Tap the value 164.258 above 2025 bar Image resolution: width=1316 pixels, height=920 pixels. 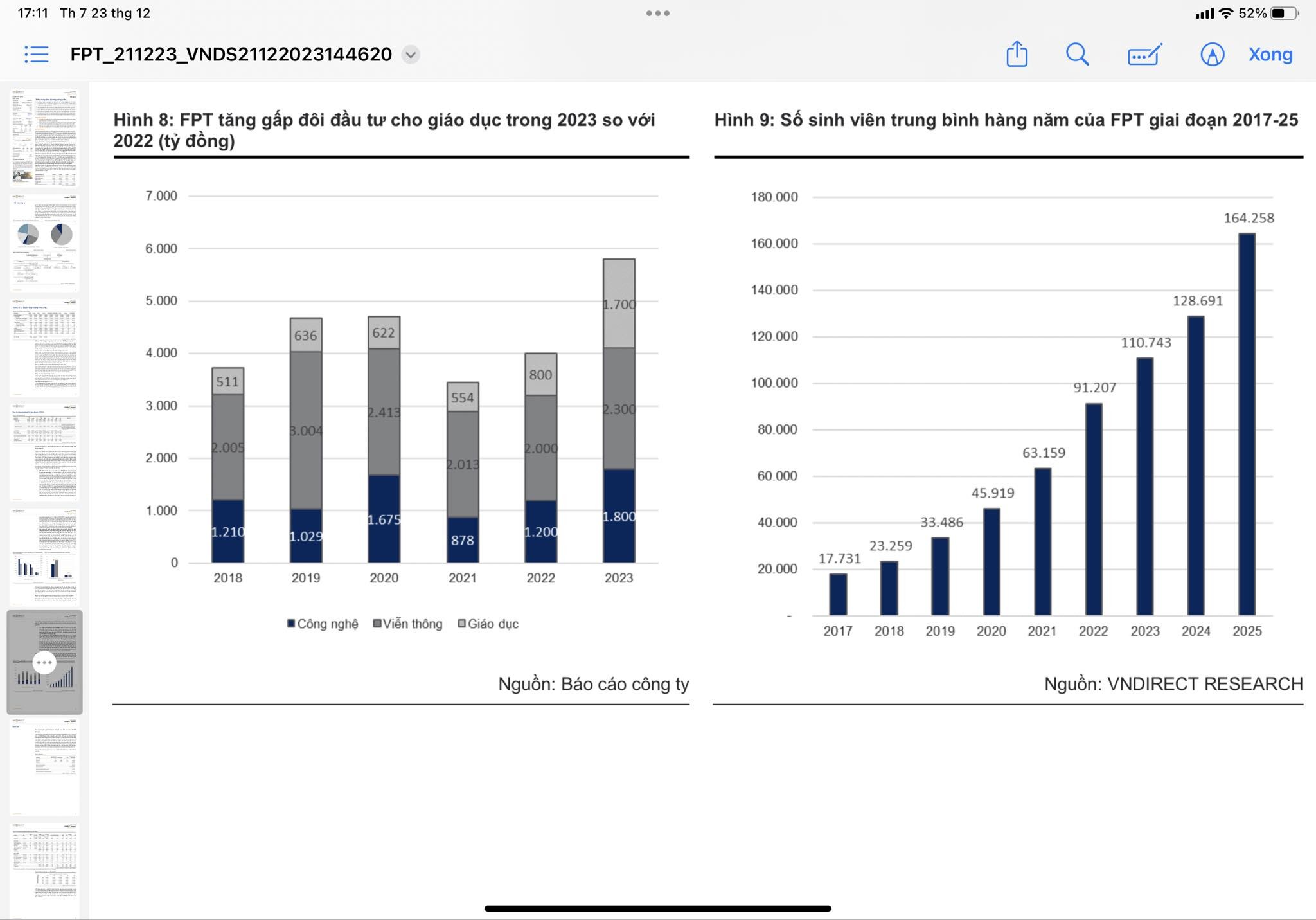(x=1249, y=218)
